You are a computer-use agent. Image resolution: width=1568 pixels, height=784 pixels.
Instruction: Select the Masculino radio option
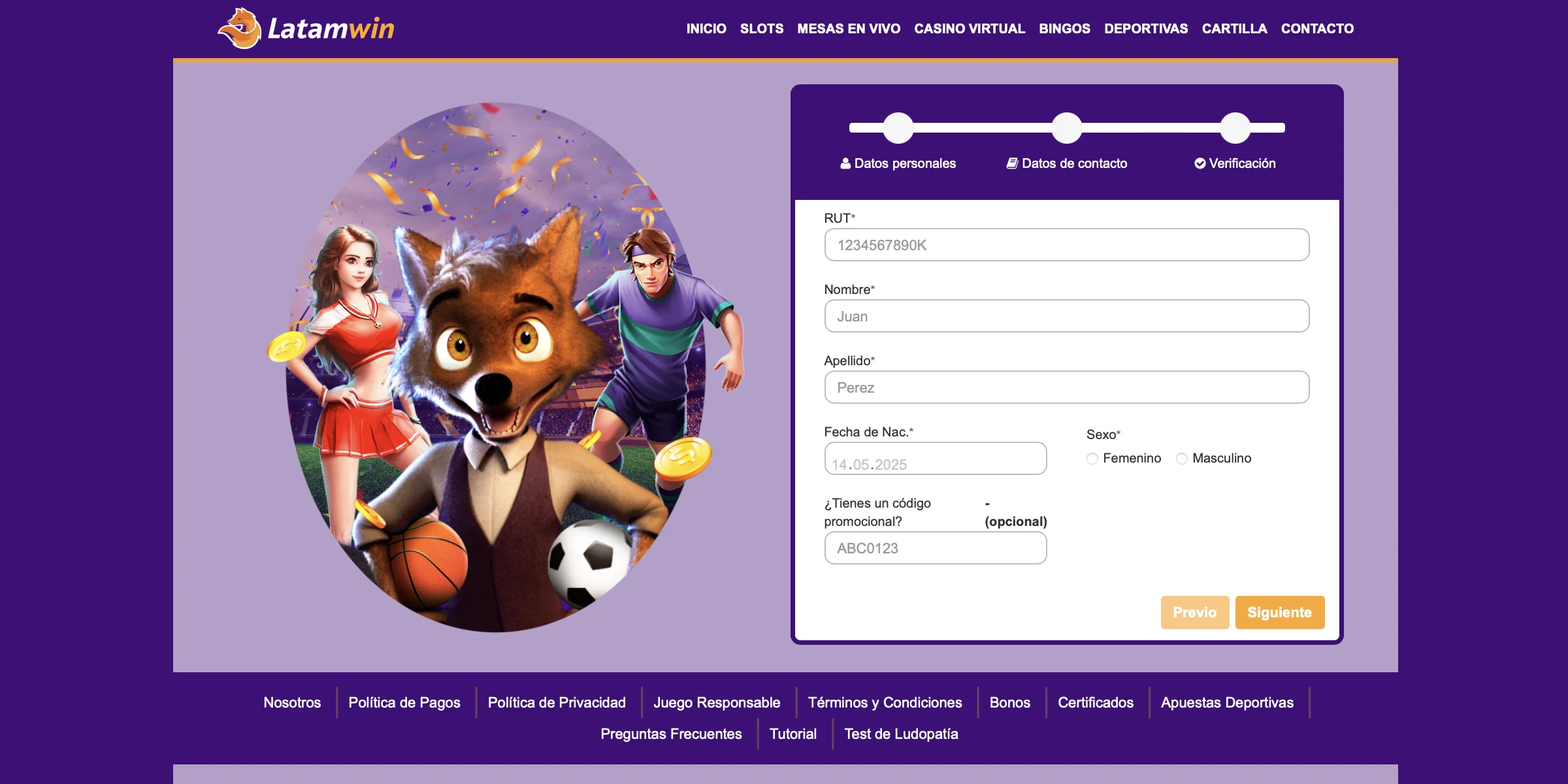1182,459
